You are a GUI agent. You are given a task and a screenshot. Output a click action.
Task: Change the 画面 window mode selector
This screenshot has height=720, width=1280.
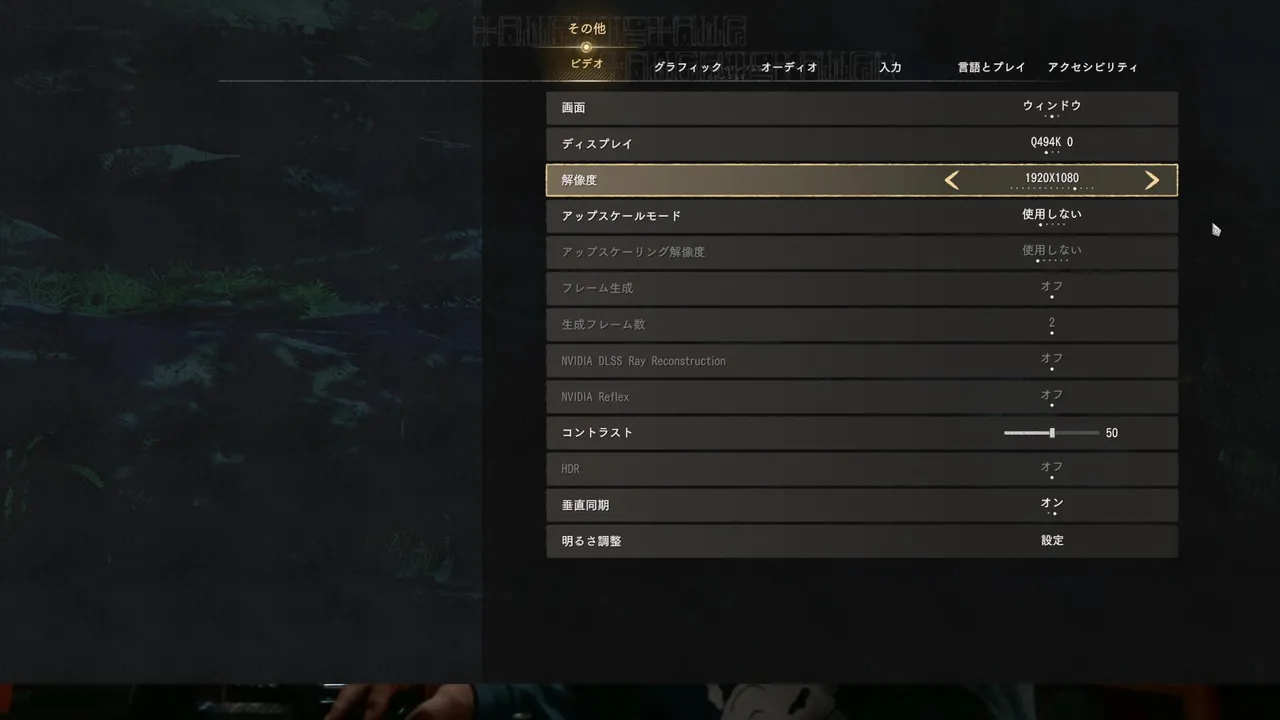coord(1052,107)
